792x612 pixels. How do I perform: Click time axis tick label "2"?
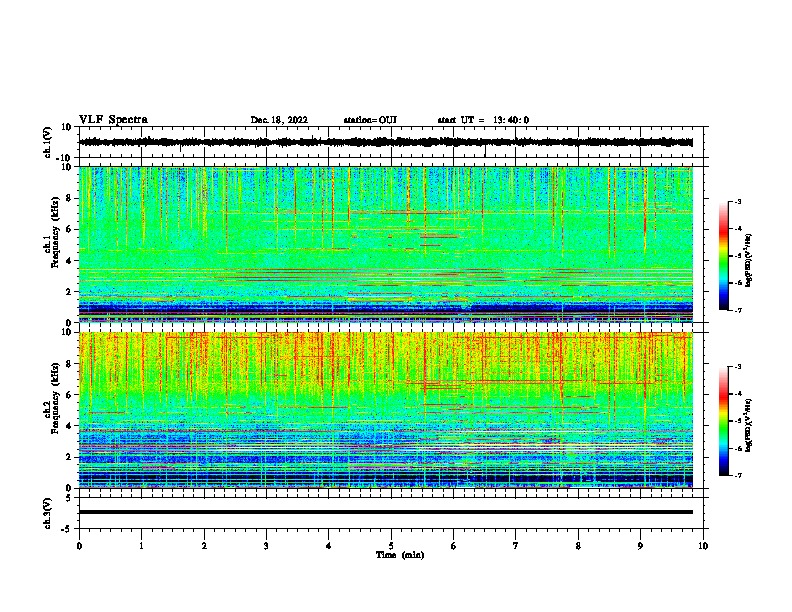click(204, 546)
